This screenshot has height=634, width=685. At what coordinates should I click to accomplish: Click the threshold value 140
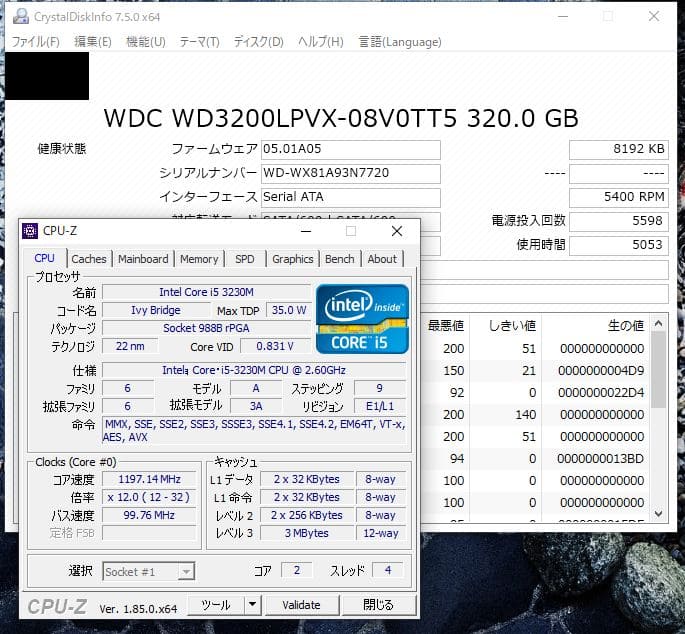526,415
